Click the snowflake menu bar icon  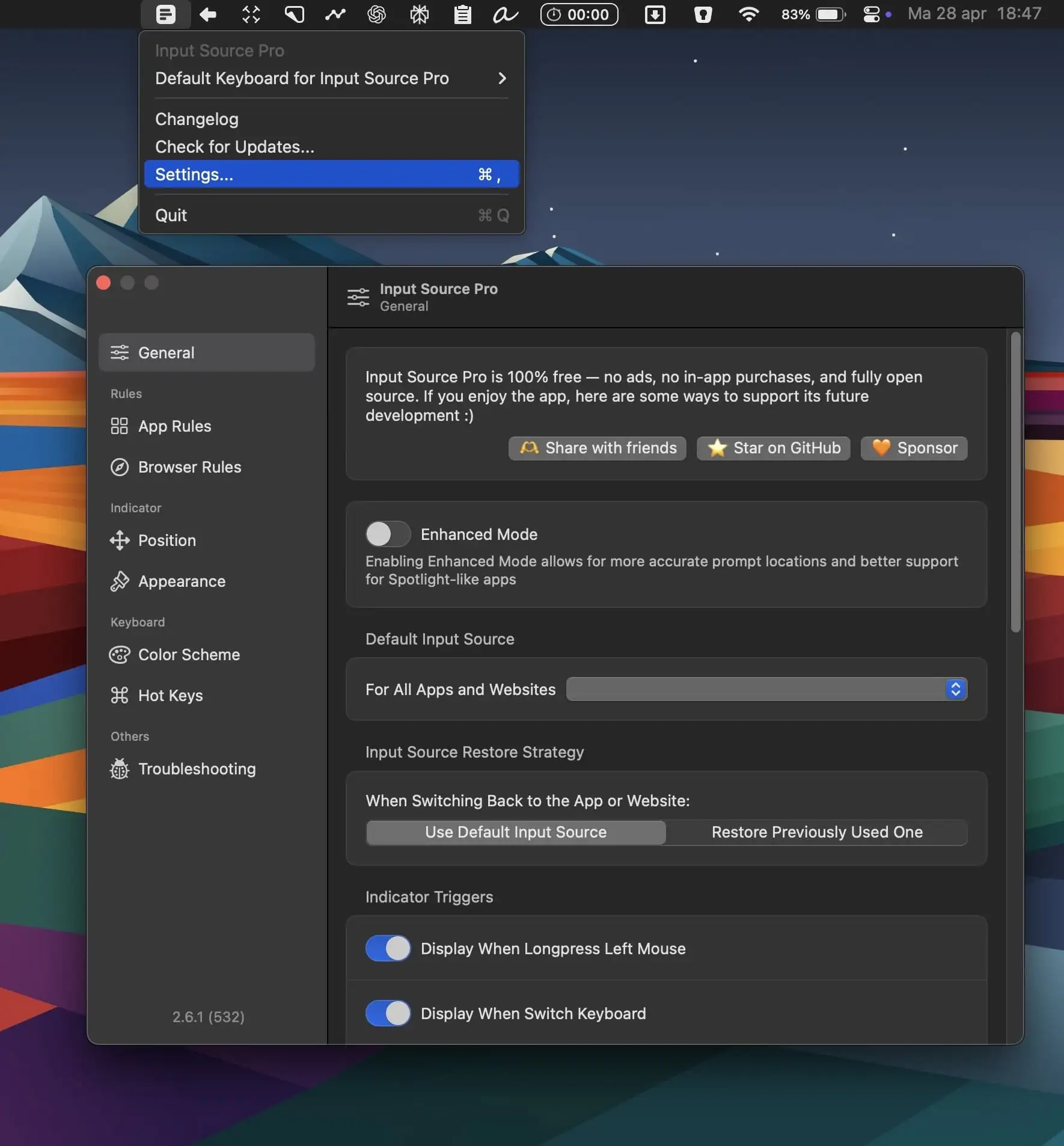point(419,14)
